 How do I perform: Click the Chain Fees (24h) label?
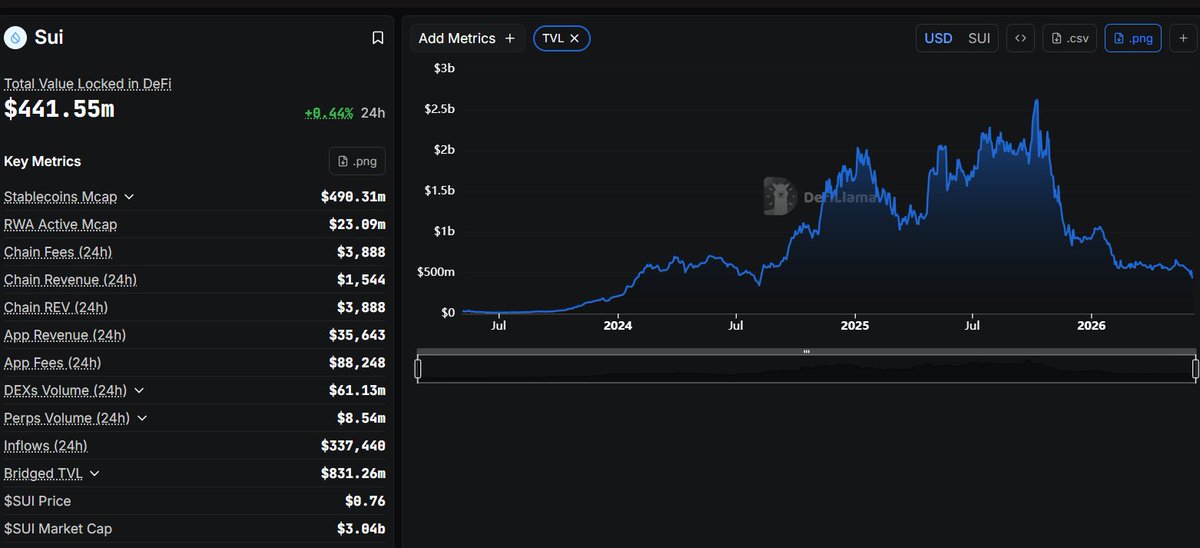[x=58, y=252]
